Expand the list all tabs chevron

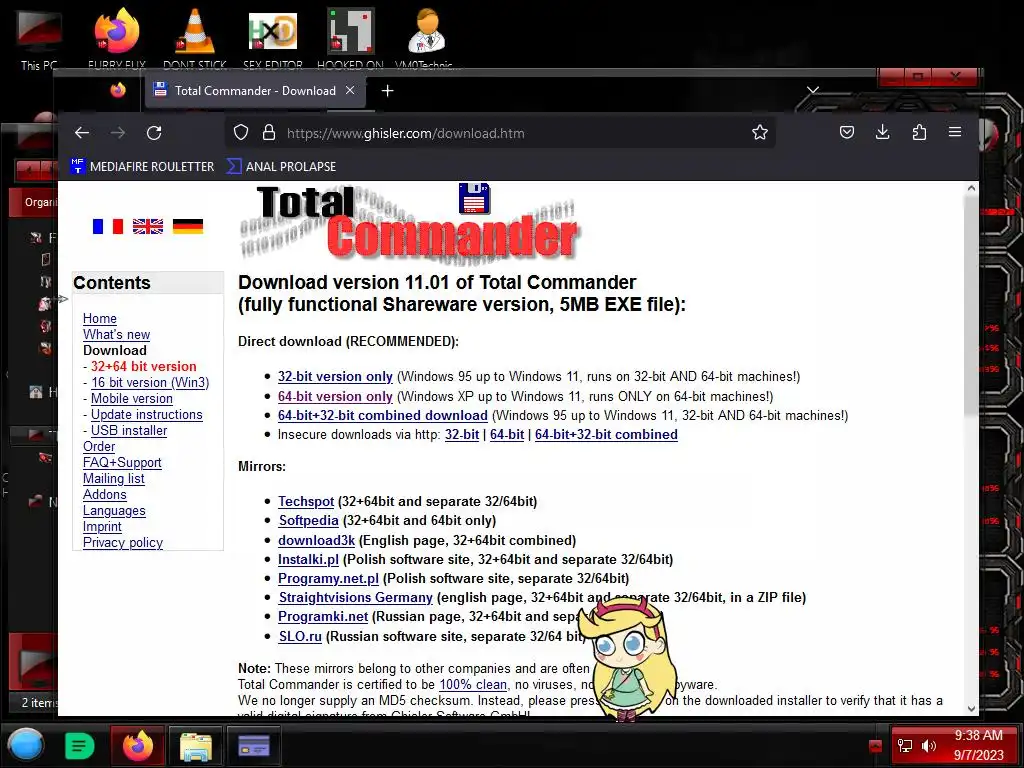click(813, 89)
